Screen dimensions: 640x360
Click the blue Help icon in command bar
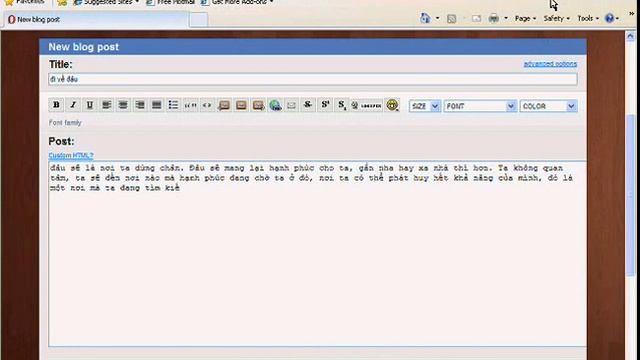(x=609, y=18)
